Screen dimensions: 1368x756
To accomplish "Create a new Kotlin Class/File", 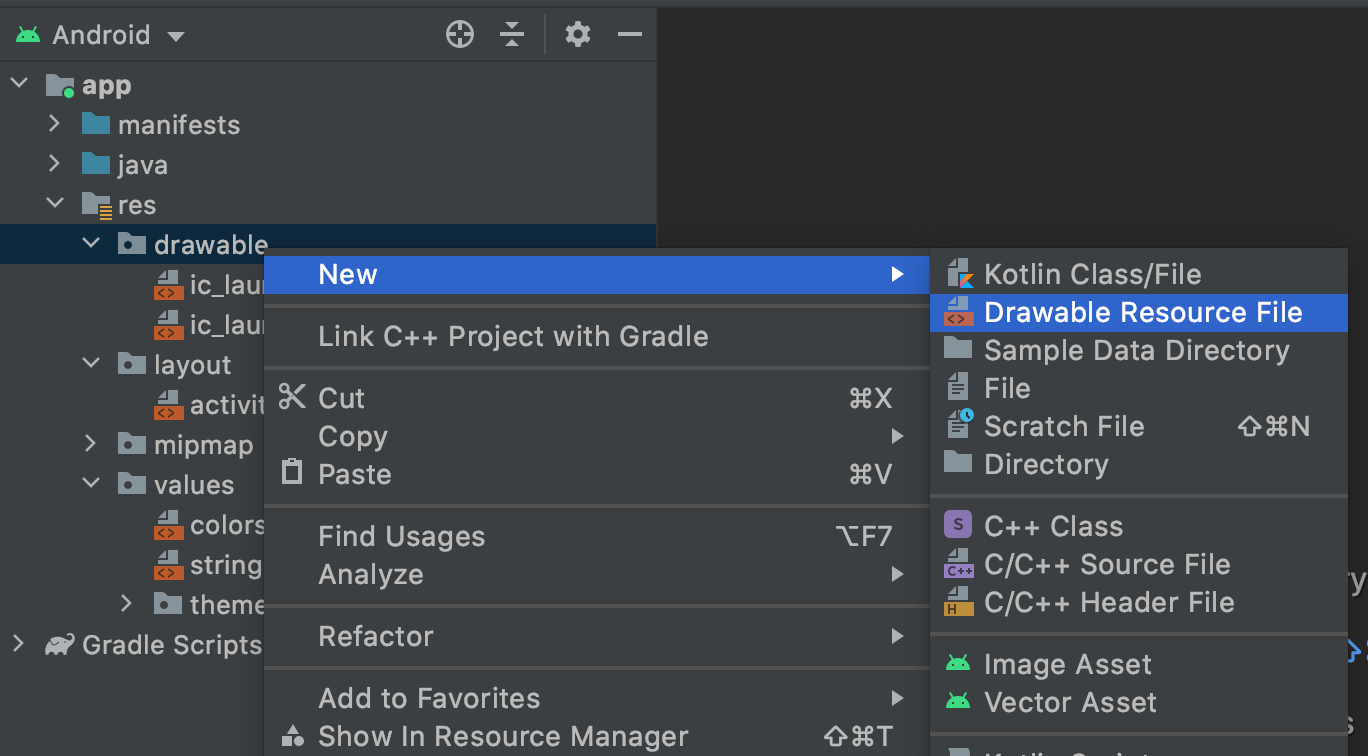I will pos(1139,274).
